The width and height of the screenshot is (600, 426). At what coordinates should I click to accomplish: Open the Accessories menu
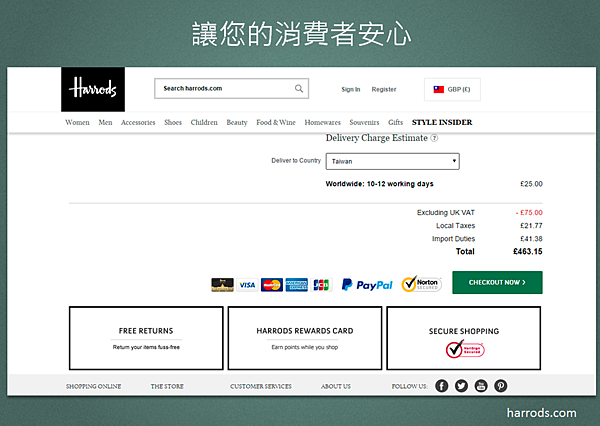(138, 122)
